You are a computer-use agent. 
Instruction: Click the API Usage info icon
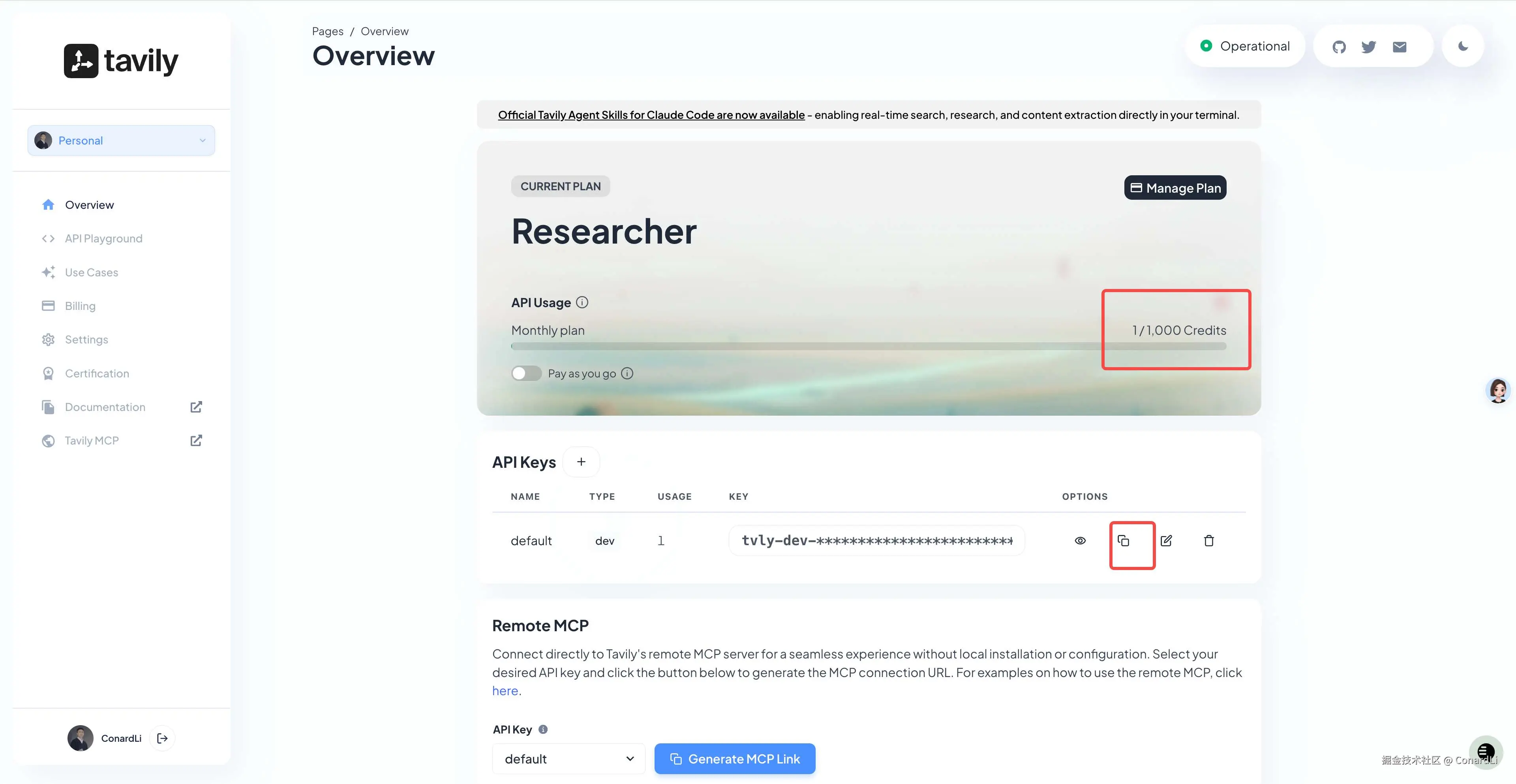pyautogui.click(x=582, y=302)
